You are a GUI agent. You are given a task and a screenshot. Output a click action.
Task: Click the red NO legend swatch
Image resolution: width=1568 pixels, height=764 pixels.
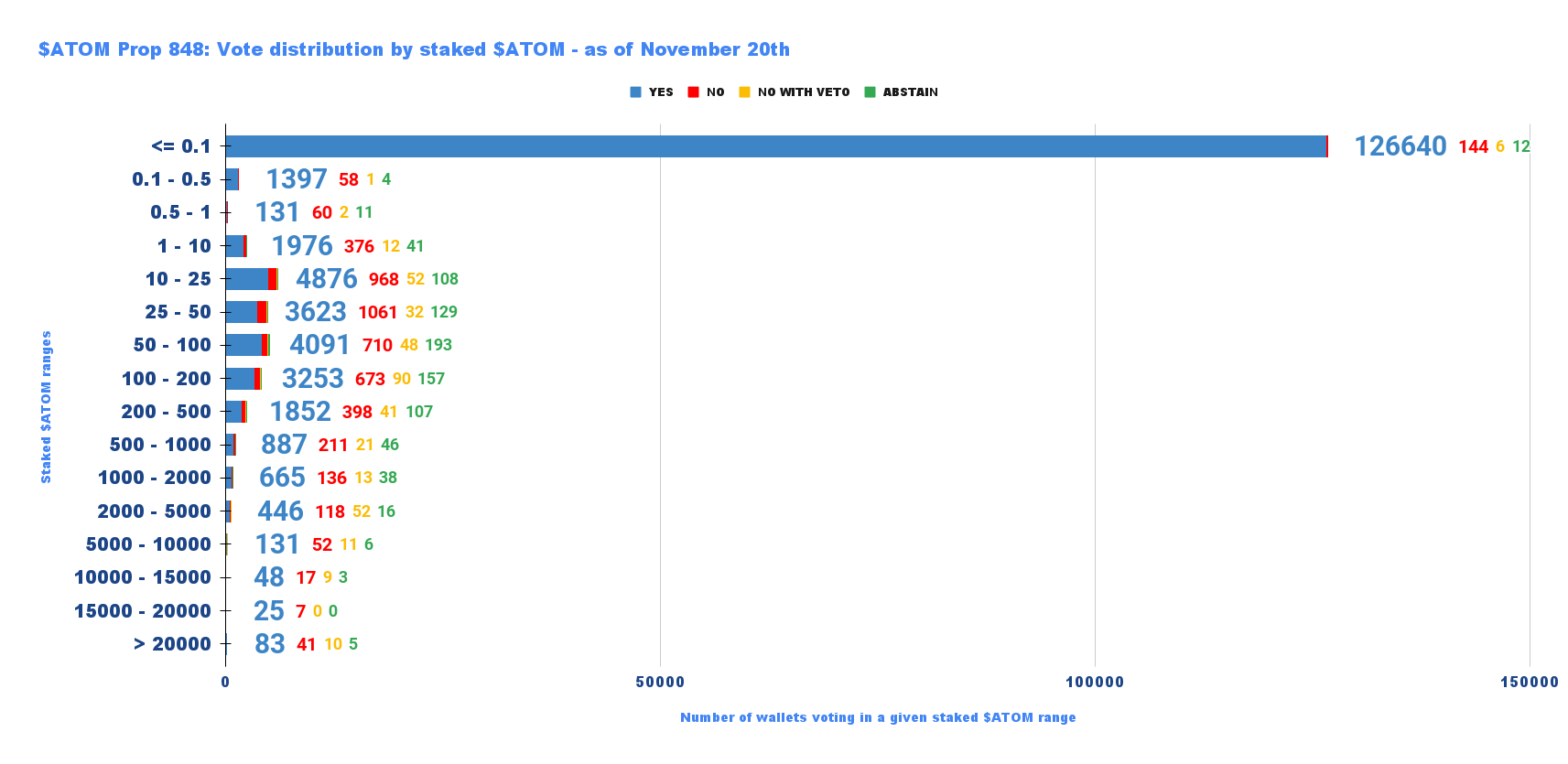693,92
